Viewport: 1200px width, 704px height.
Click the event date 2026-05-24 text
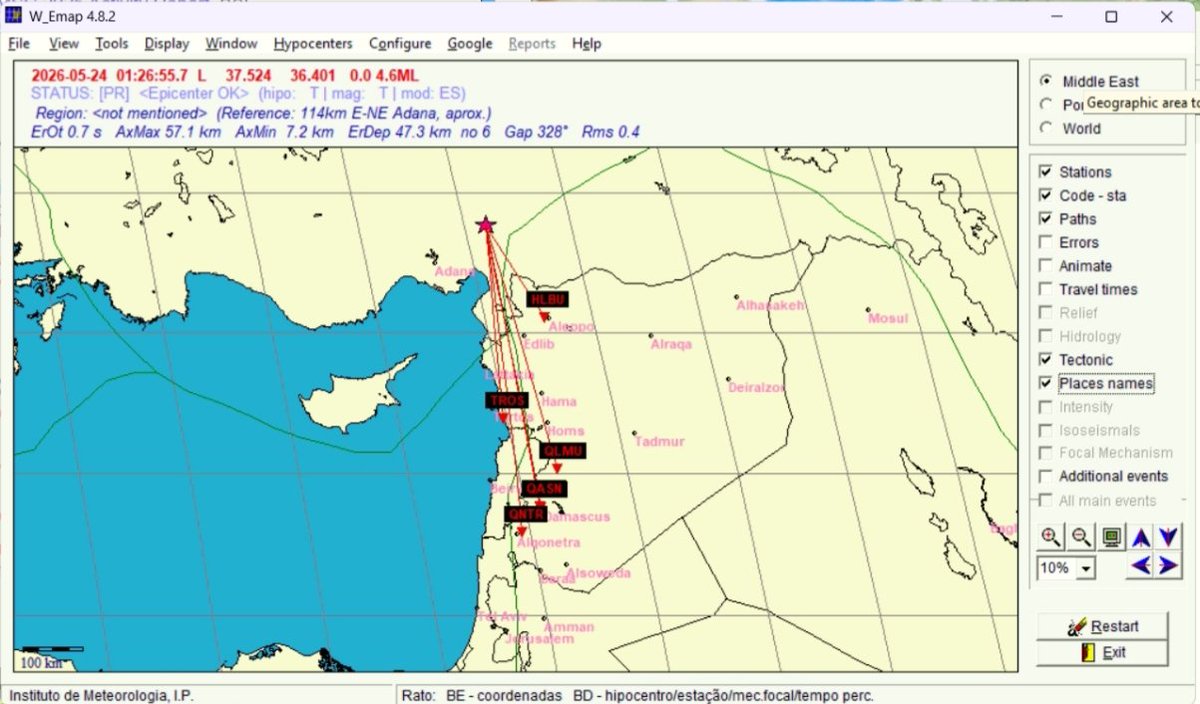coord(69,75)
